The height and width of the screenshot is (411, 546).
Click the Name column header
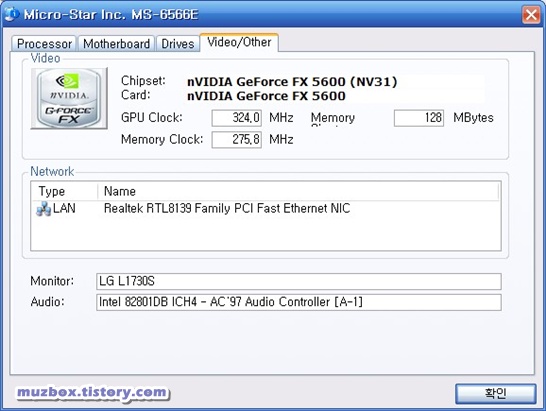pos(298,191)
